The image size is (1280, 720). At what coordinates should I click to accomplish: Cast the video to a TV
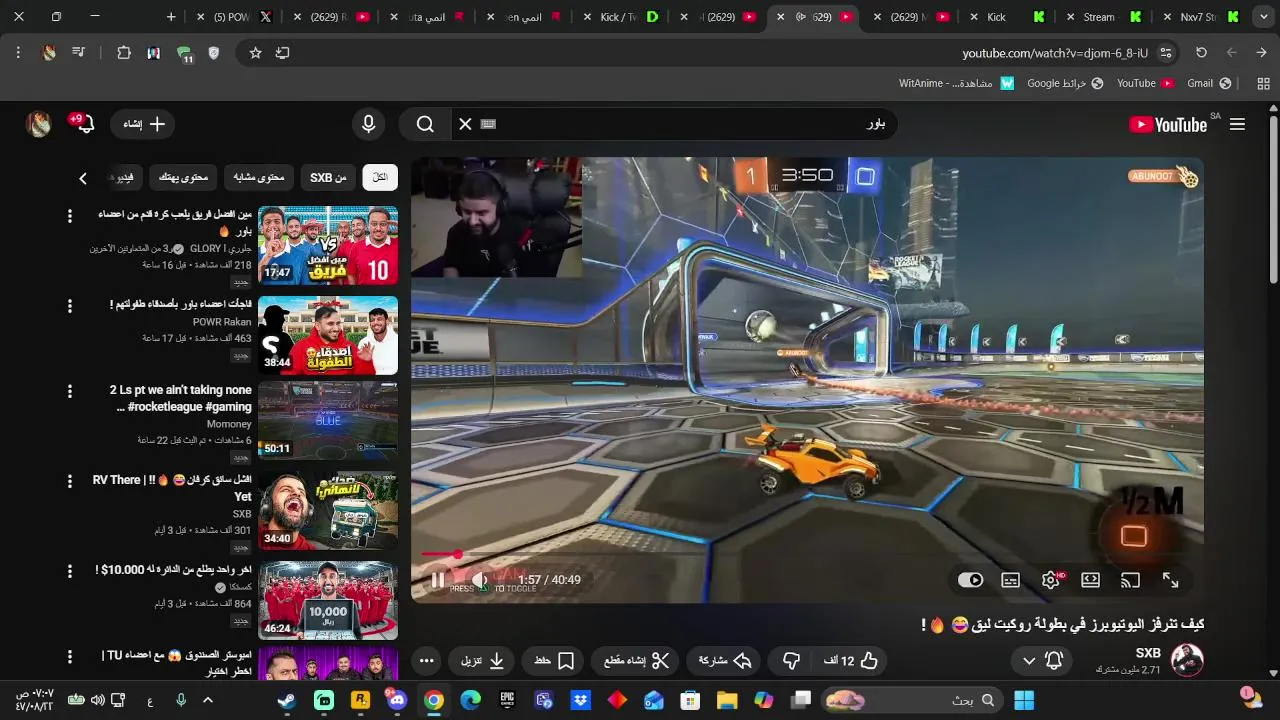1130,580
